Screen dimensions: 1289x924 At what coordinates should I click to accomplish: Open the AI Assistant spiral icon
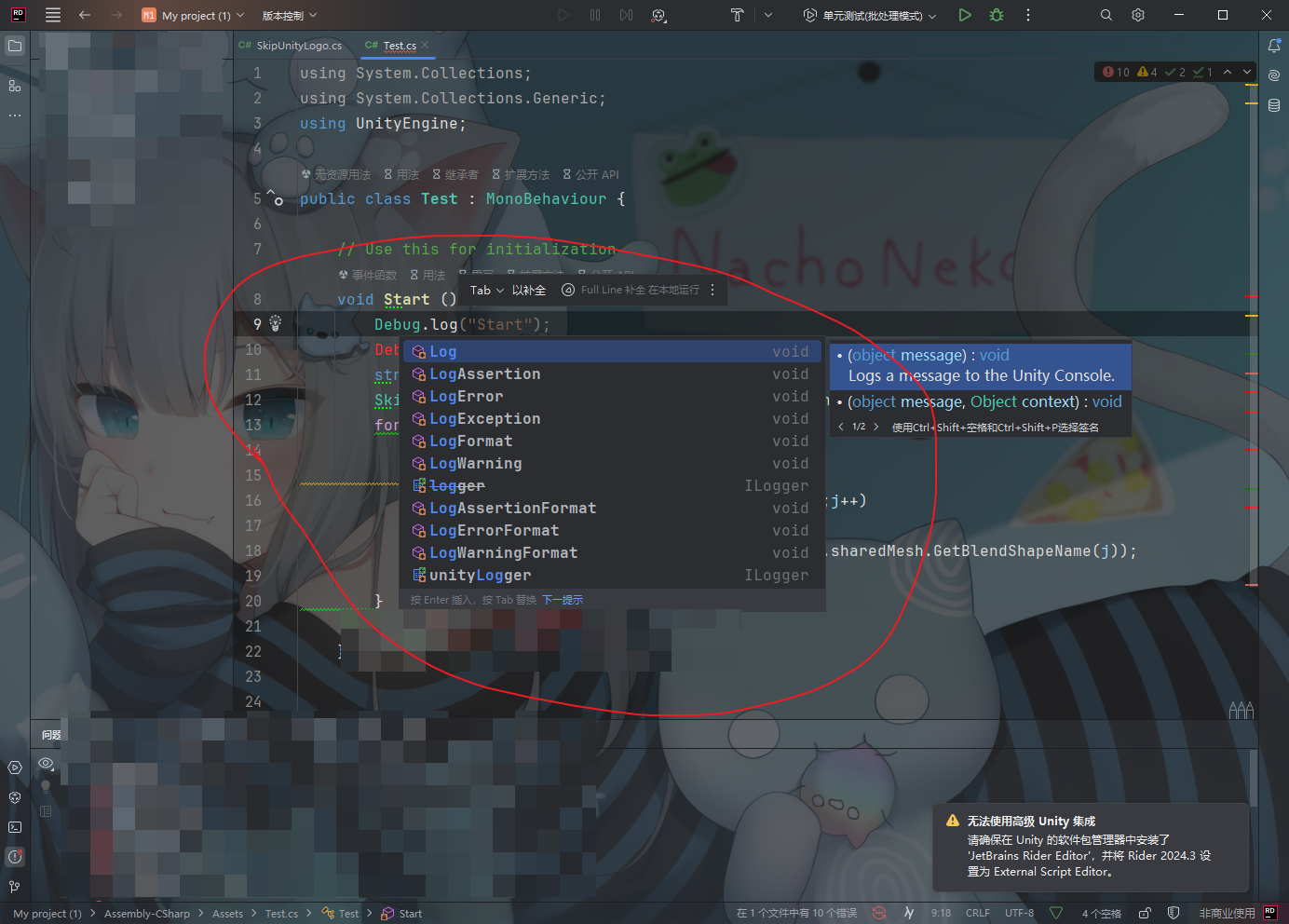click(1274, 75)
